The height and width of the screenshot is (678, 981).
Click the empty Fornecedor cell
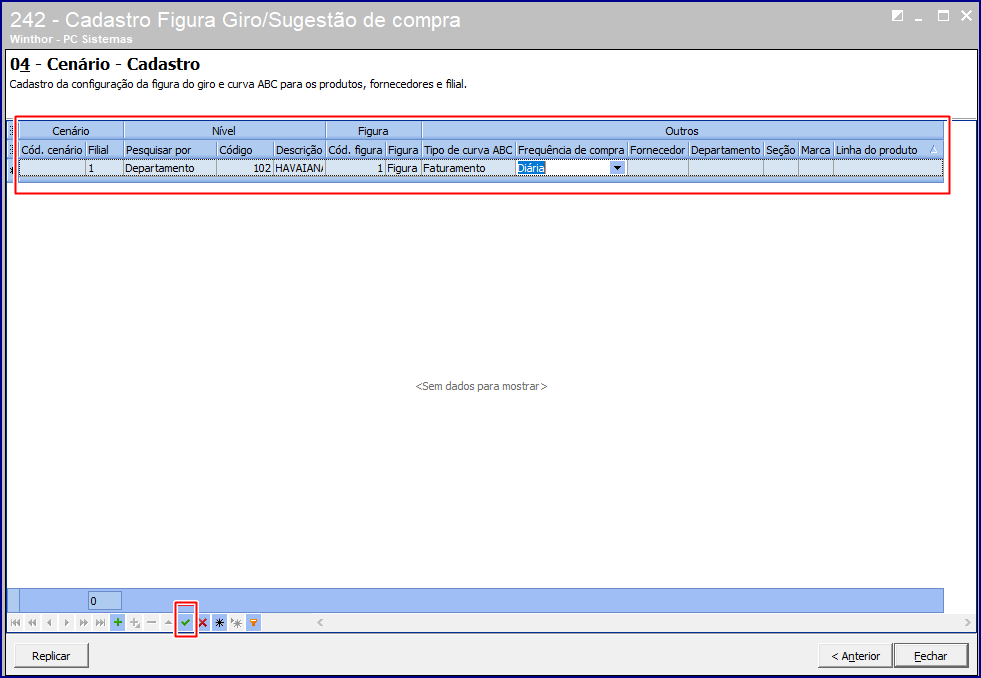coord(658,168)
